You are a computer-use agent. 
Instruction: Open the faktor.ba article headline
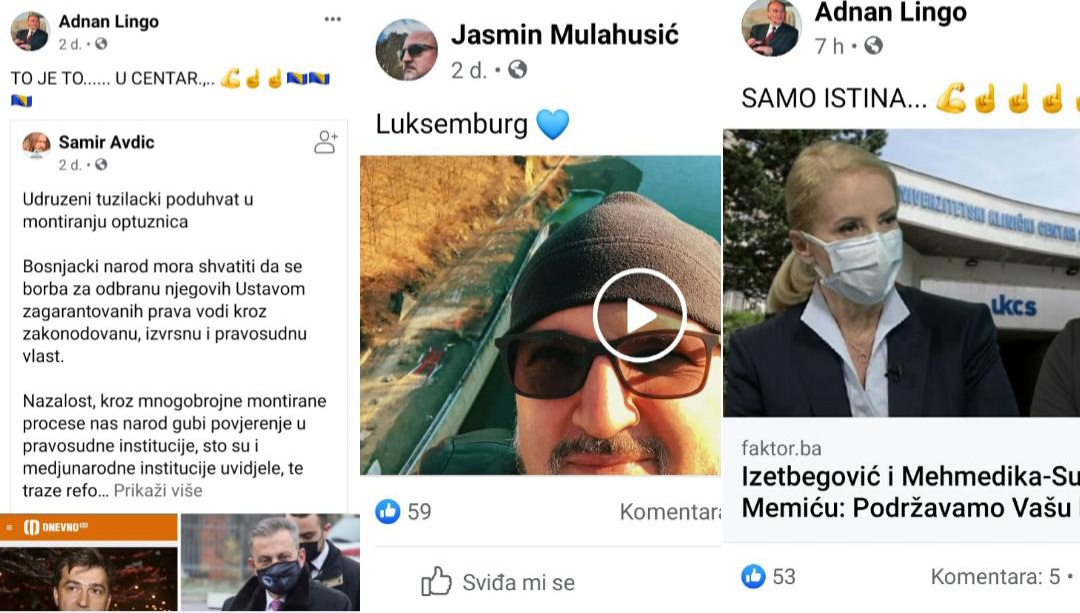[x=911, y=492]
